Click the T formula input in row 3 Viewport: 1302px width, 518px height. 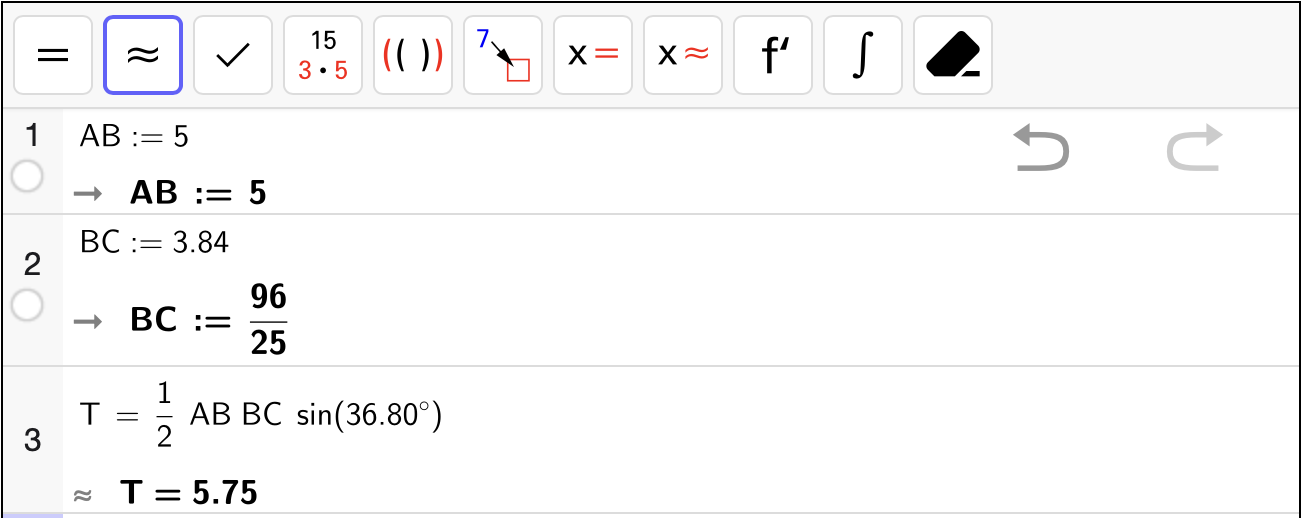(261, 415)
